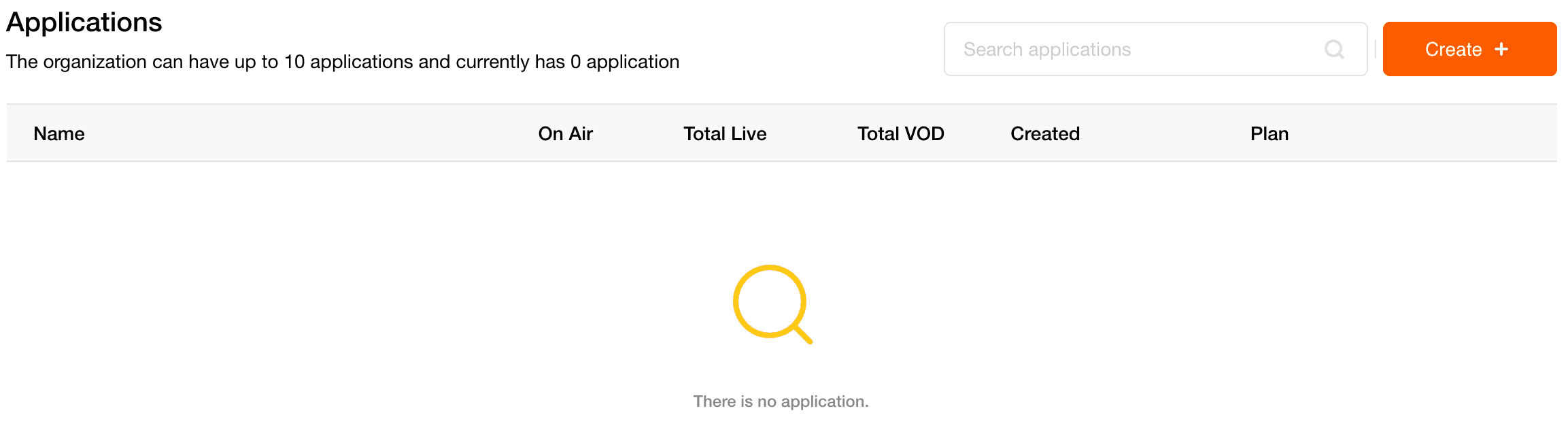The image size is (1568, 445).
Task: Click the Total VOD column header
Action: pos(900,133)
